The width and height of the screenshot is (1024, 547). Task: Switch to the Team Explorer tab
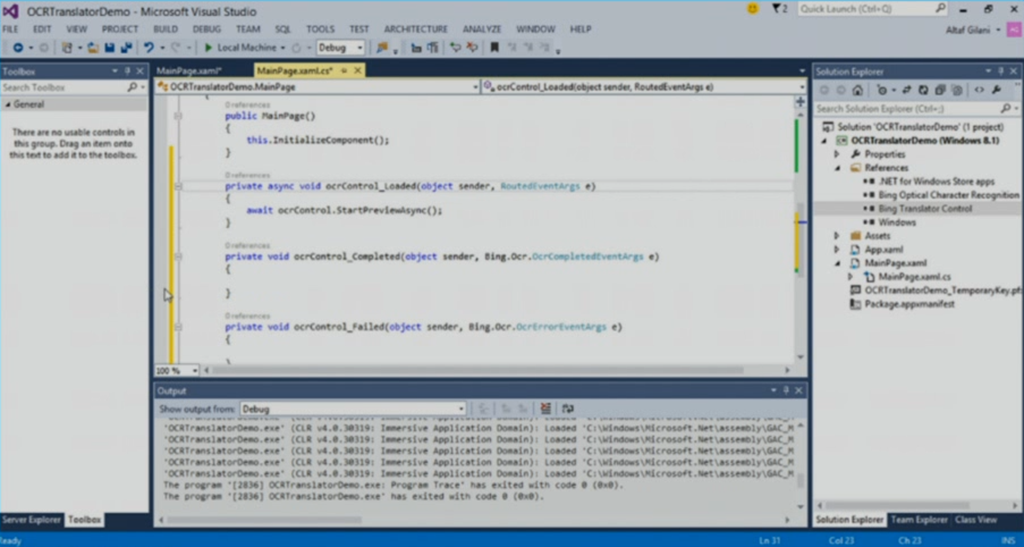point(919,520)
